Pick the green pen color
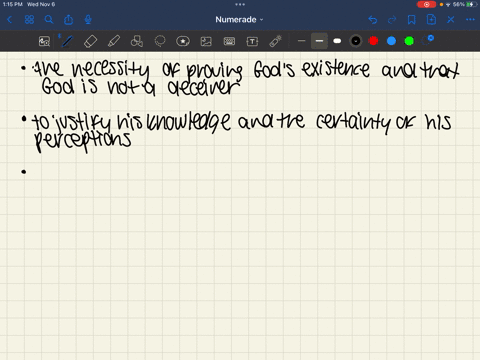 (x=409, y=41)
